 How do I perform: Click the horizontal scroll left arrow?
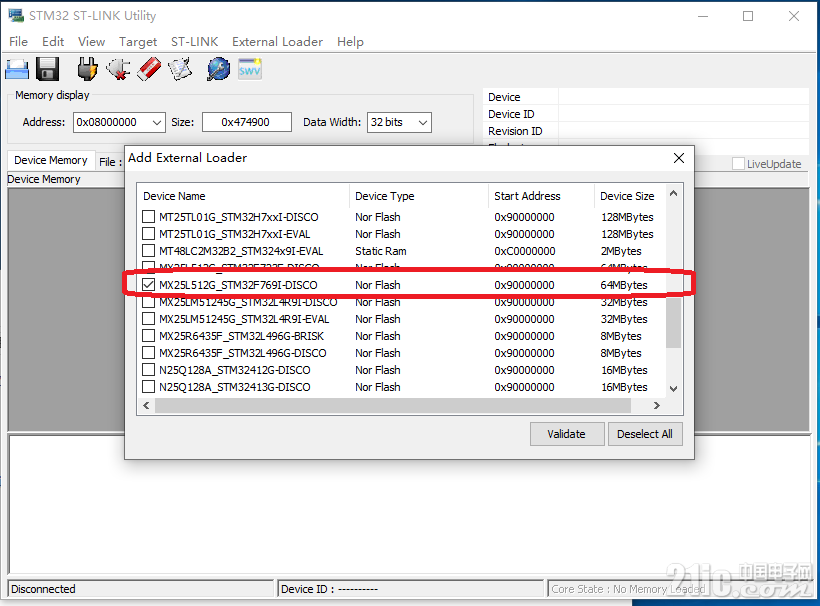point(146,405)
